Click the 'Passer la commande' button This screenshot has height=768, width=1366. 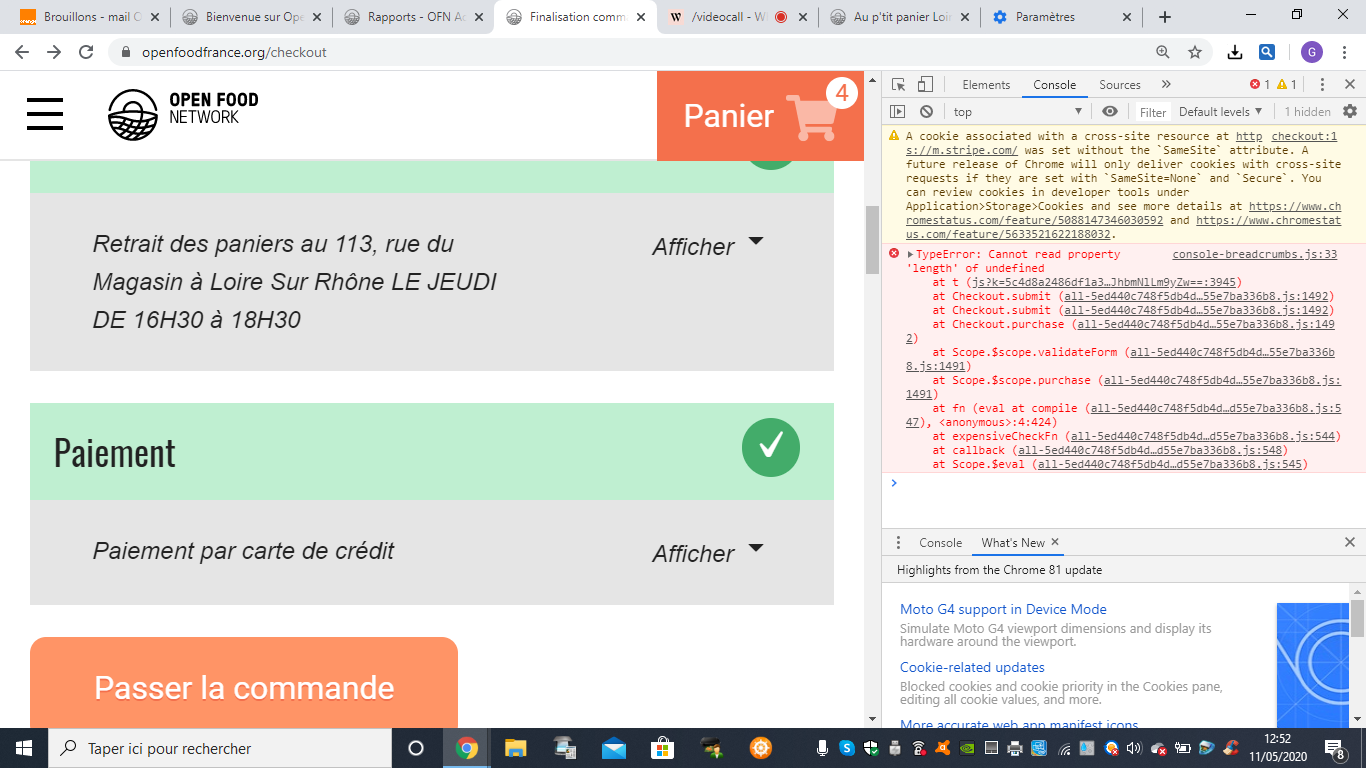tap(243, 688)
